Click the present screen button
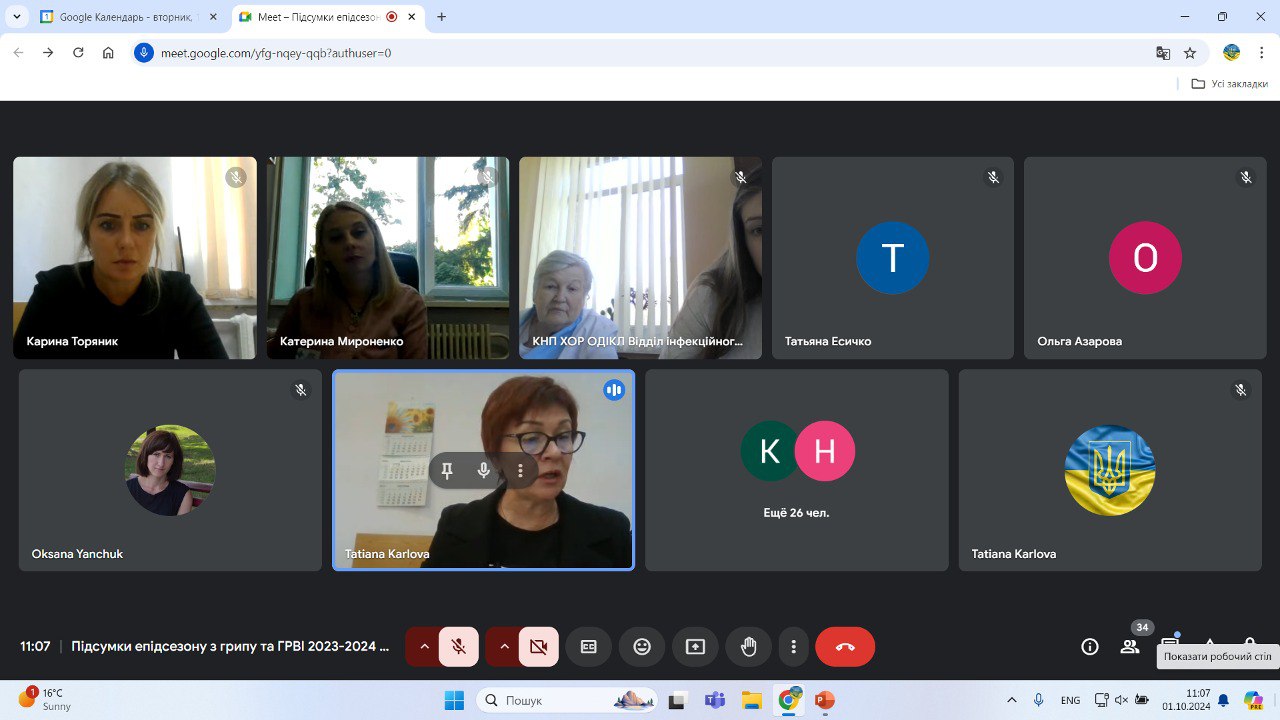Screen dimensions: 1280x720 (x=695, y=647)
